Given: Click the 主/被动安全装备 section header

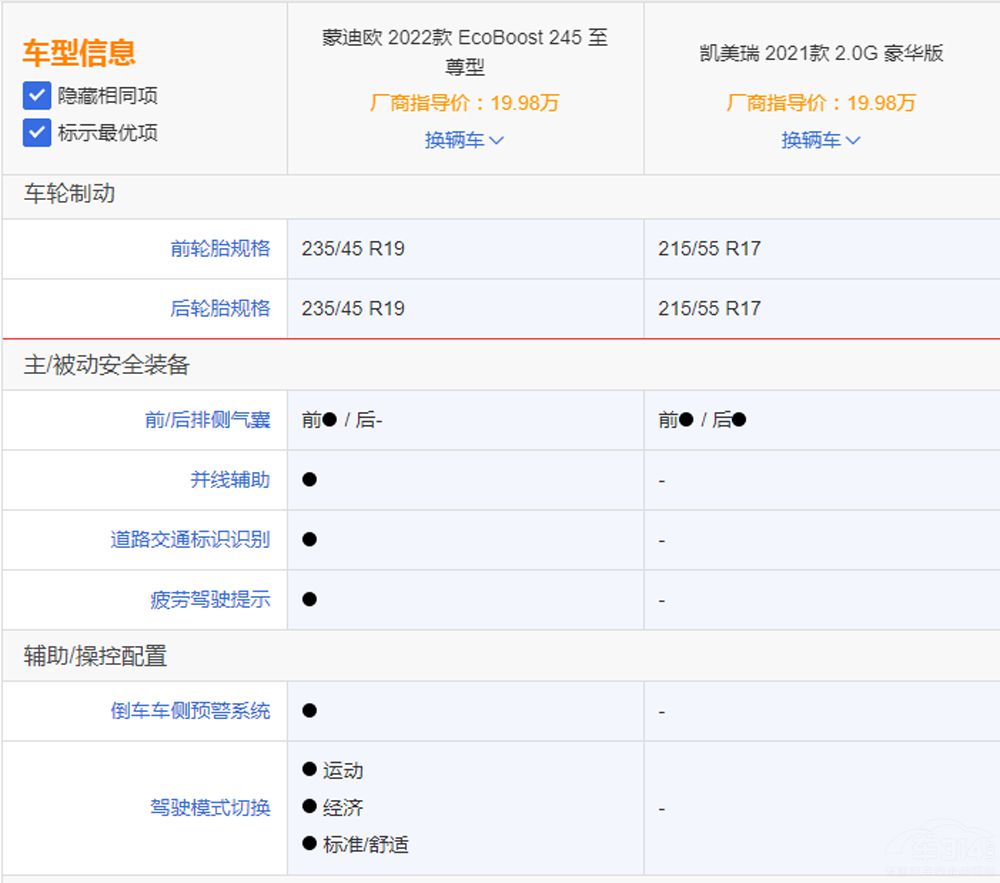Looking at the screenshot, I should 106,365.
